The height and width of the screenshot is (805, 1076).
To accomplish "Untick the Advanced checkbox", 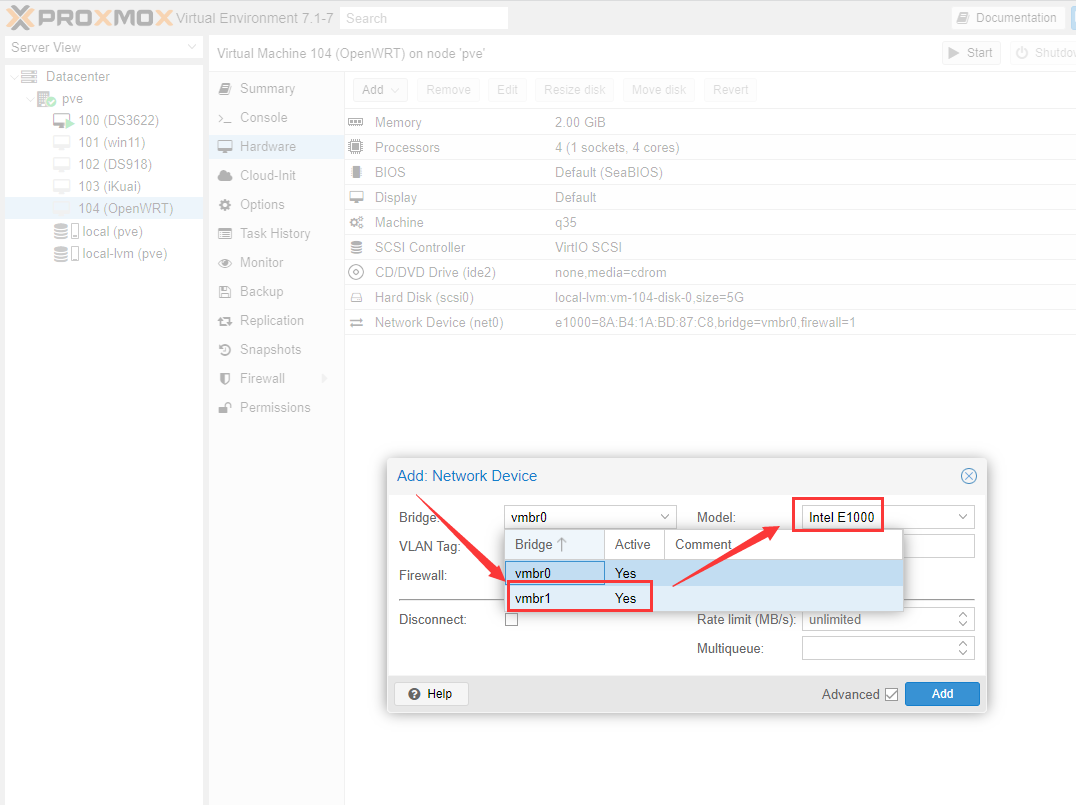I will 891,695.
